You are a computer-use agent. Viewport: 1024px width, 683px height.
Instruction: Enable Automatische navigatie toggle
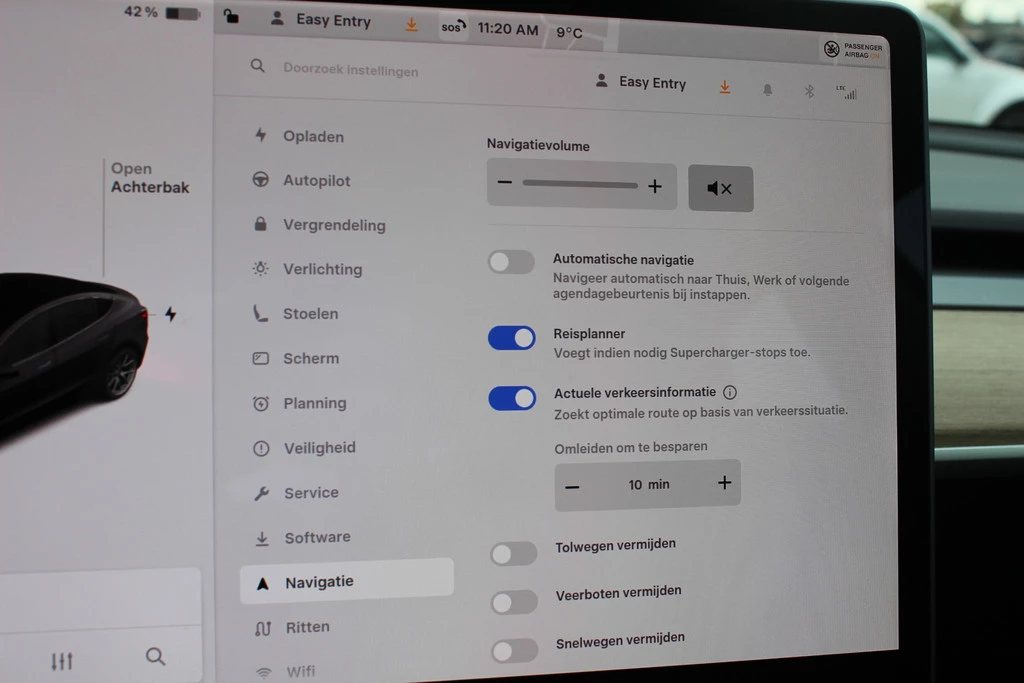pyautogui.click(x=511, y=262)
